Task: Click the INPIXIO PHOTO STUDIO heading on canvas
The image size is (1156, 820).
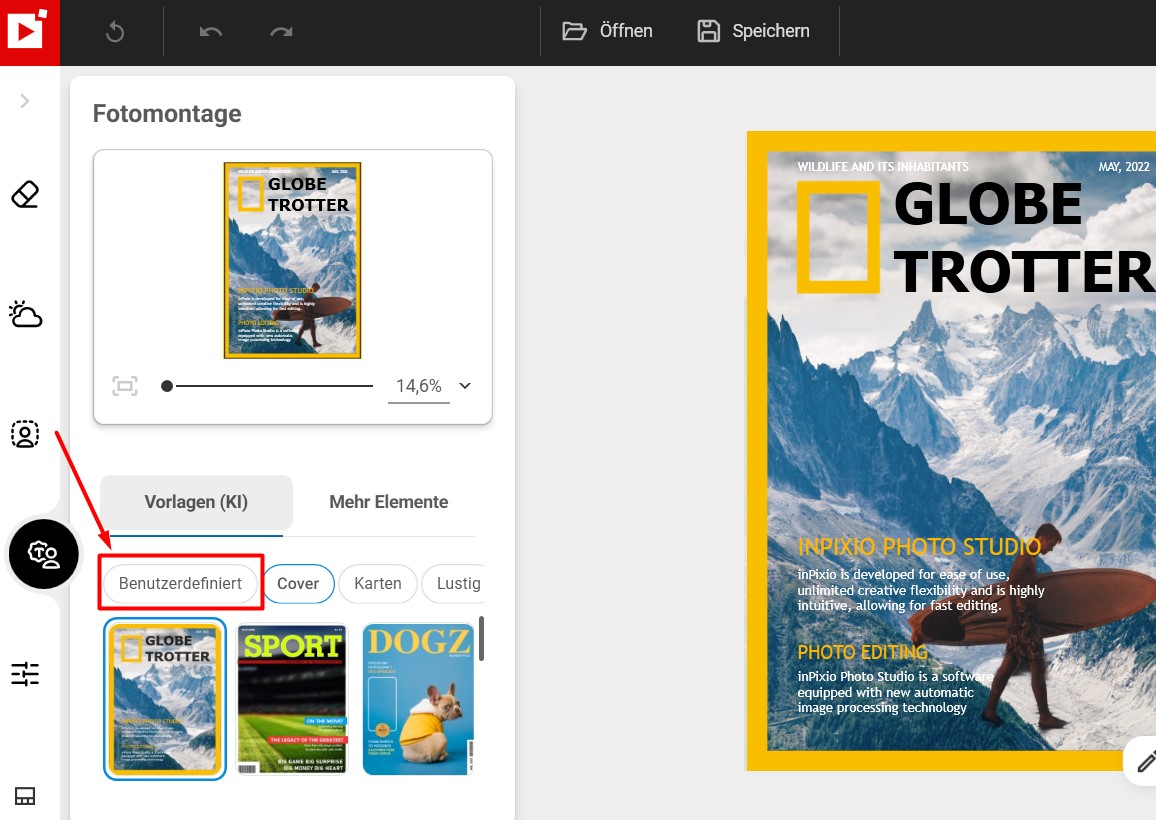Action: [x=919, y=546]
